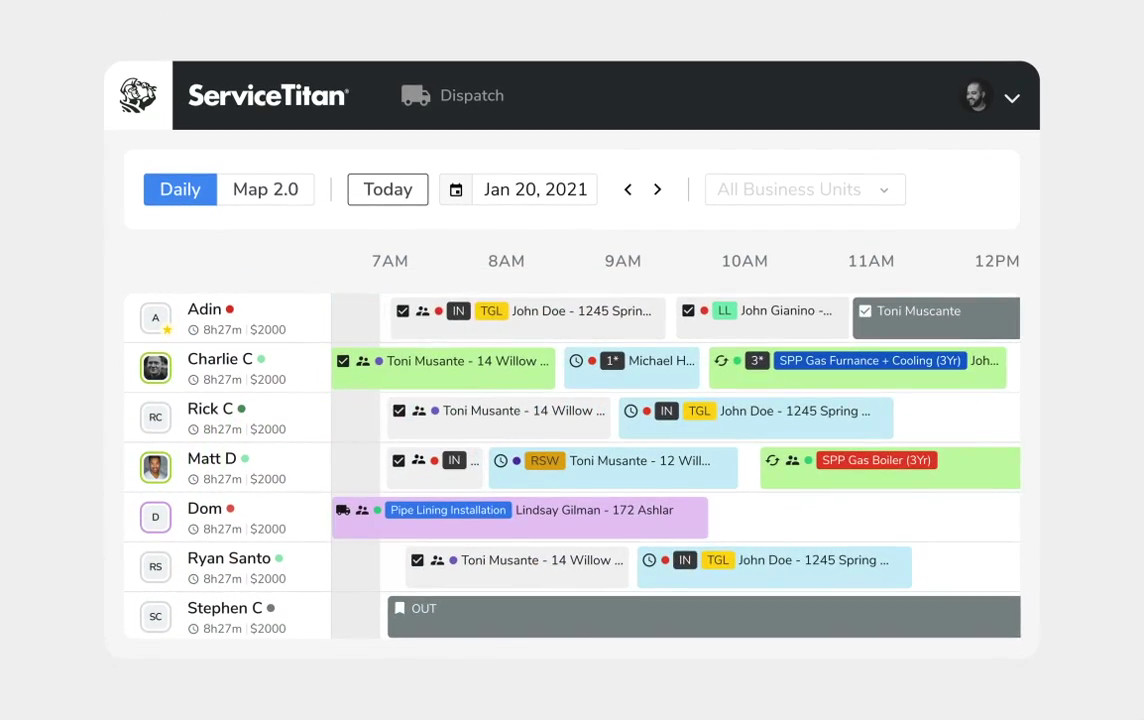Toggle checkbox on Charlie C's Toni Musante job
This screenshot has height=720, width=1144.
(343, 361)
